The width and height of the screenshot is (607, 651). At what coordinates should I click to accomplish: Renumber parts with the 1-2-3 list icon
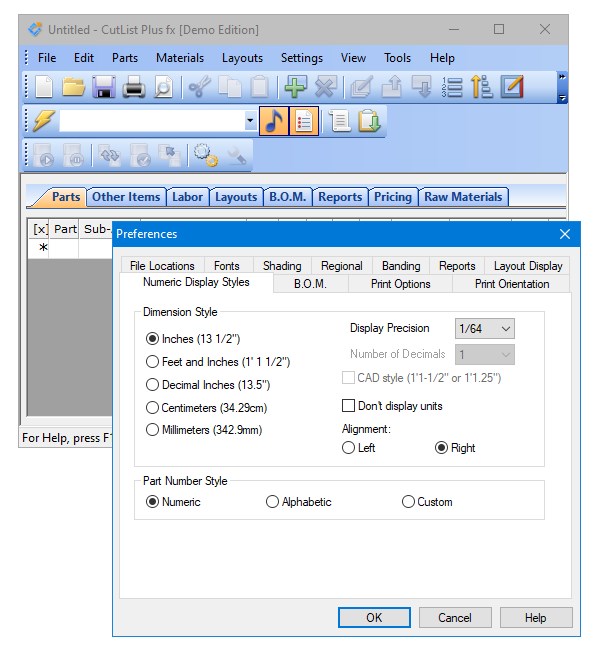pos(452,87)
